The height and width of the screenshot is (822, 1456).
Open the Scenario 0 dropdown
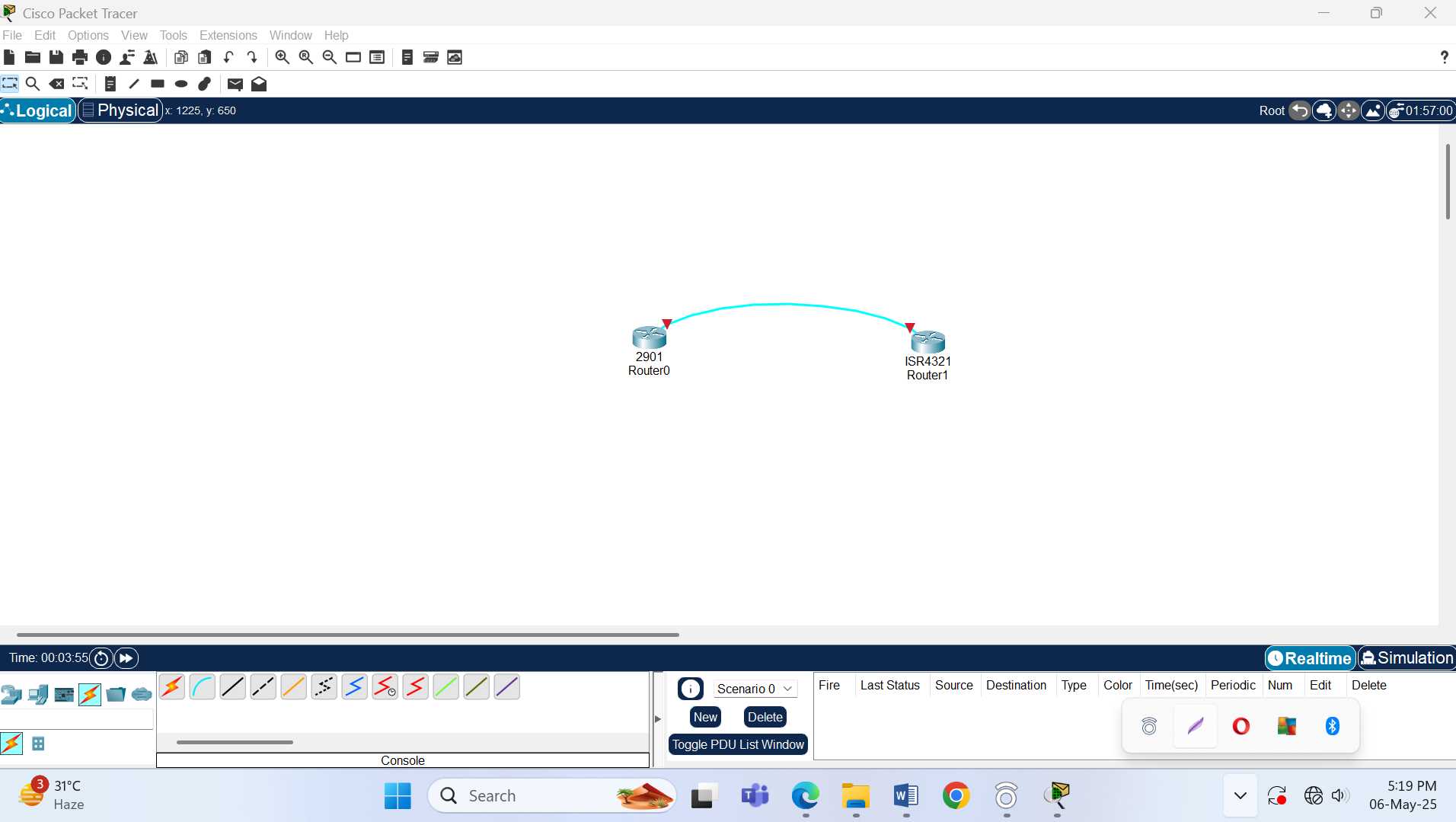pyautogui.click(x=755, y=689)
